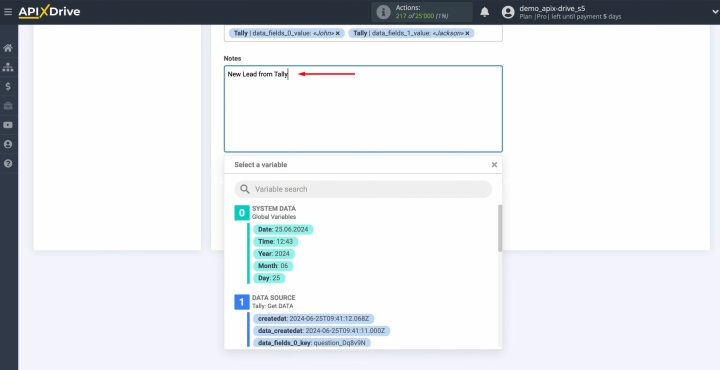Open the help question mark icon
This screenshot has width=720, height=370.
pyautogui.click(x=8, y=163)
